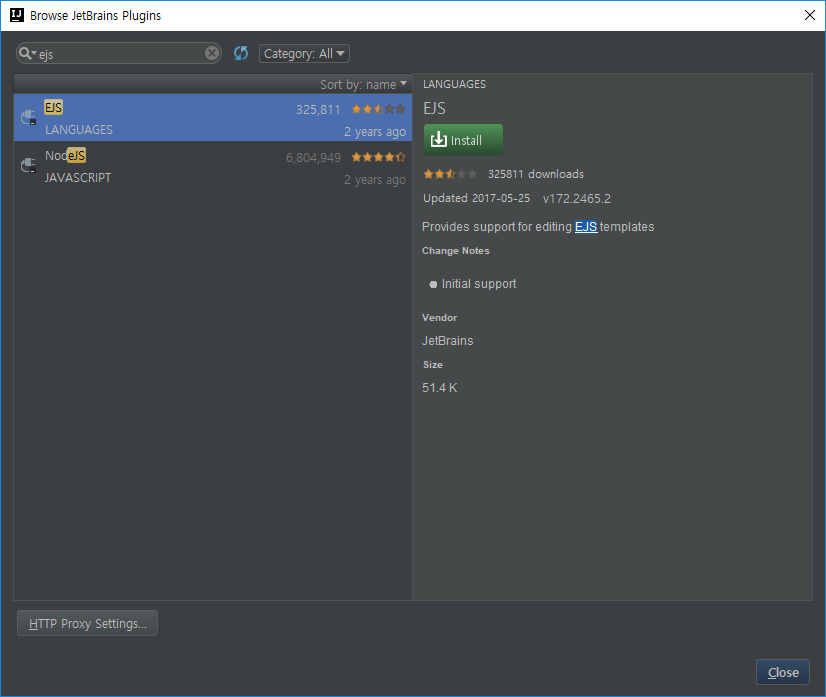Click the NodeJS plugin plug icon

point(28,165)
